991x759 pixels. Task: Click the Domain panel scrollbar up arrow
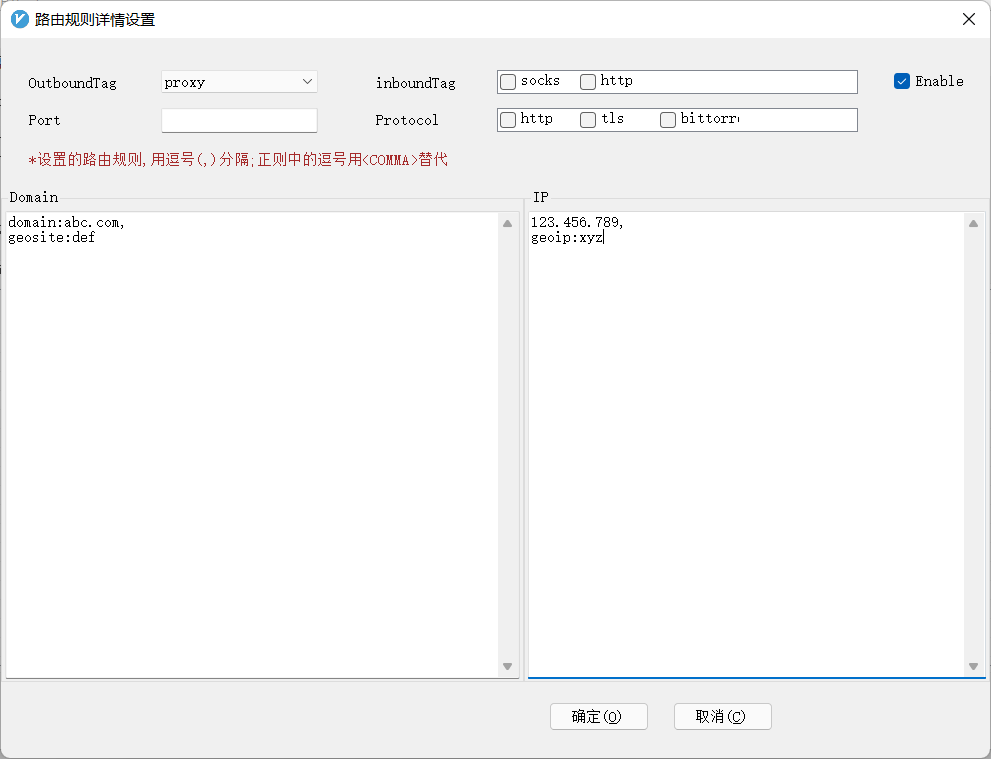pos(507,222)
